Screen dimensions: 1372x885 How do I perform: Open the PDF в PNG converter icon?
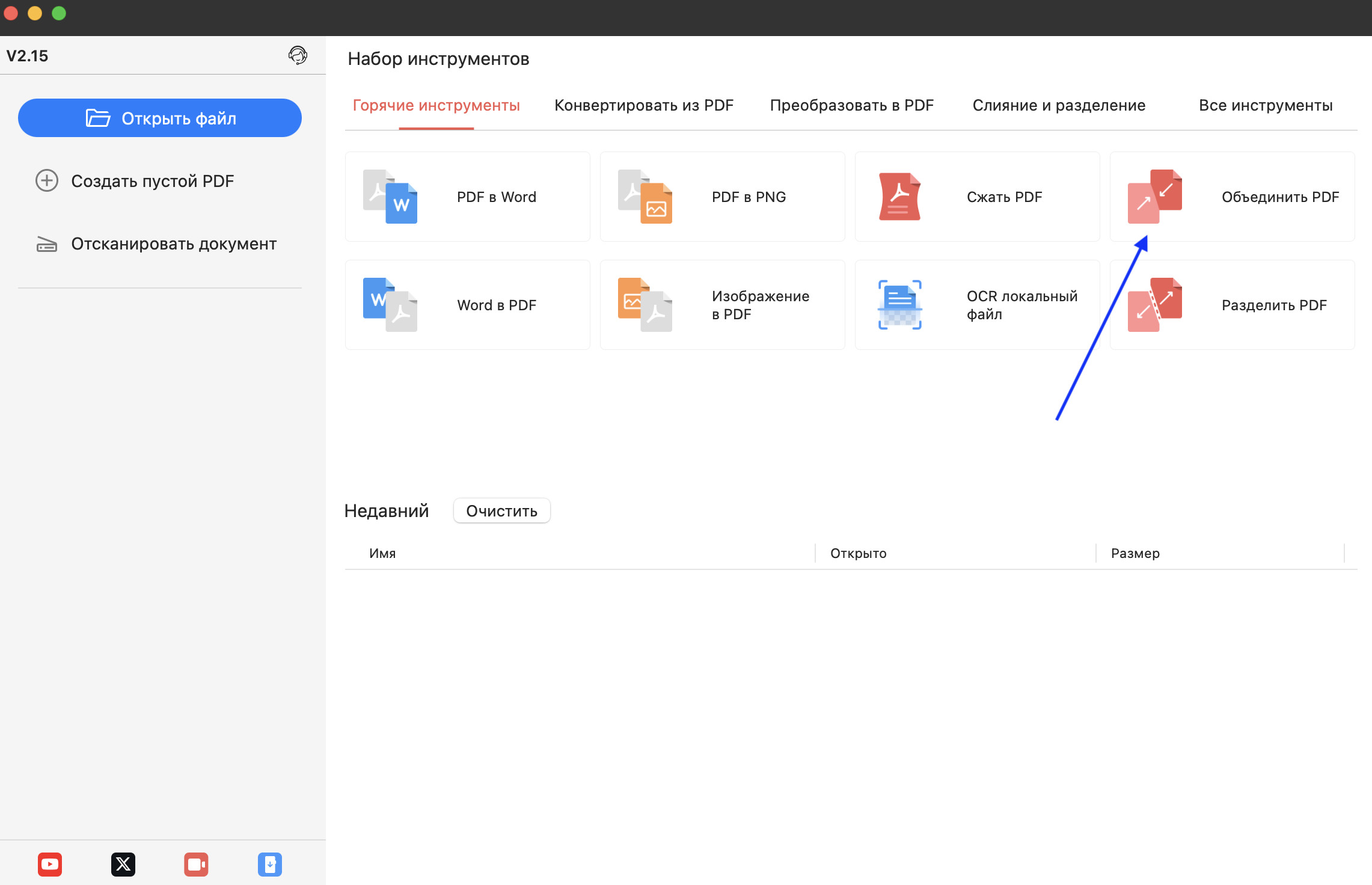[645, 197]
